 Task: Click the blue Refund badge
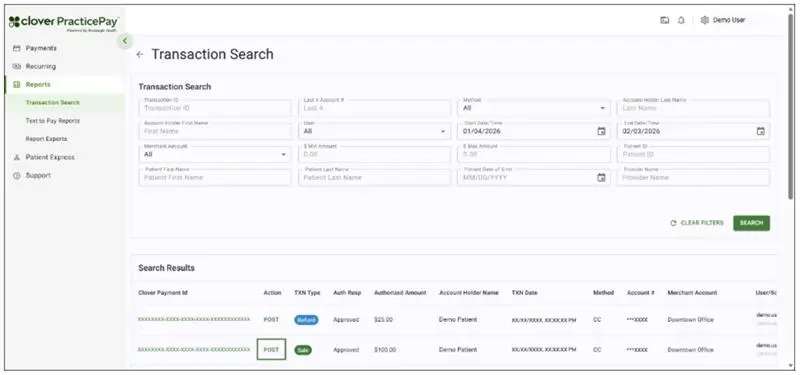click(306, 320)
